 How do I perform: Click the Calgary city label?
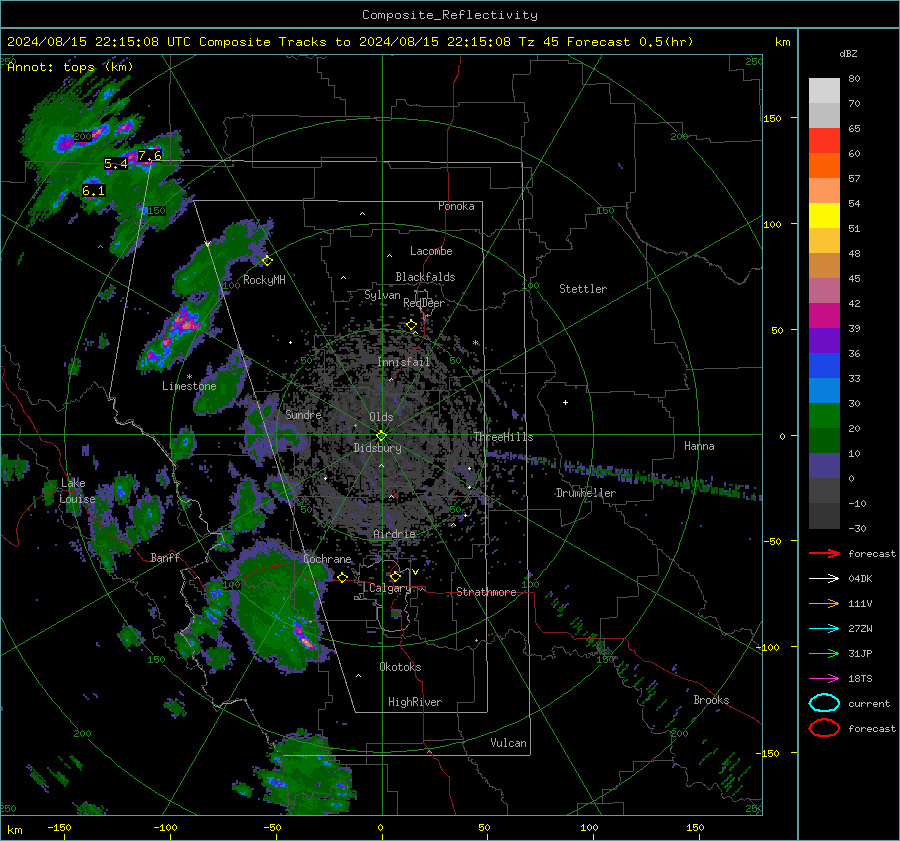point(390,588)
